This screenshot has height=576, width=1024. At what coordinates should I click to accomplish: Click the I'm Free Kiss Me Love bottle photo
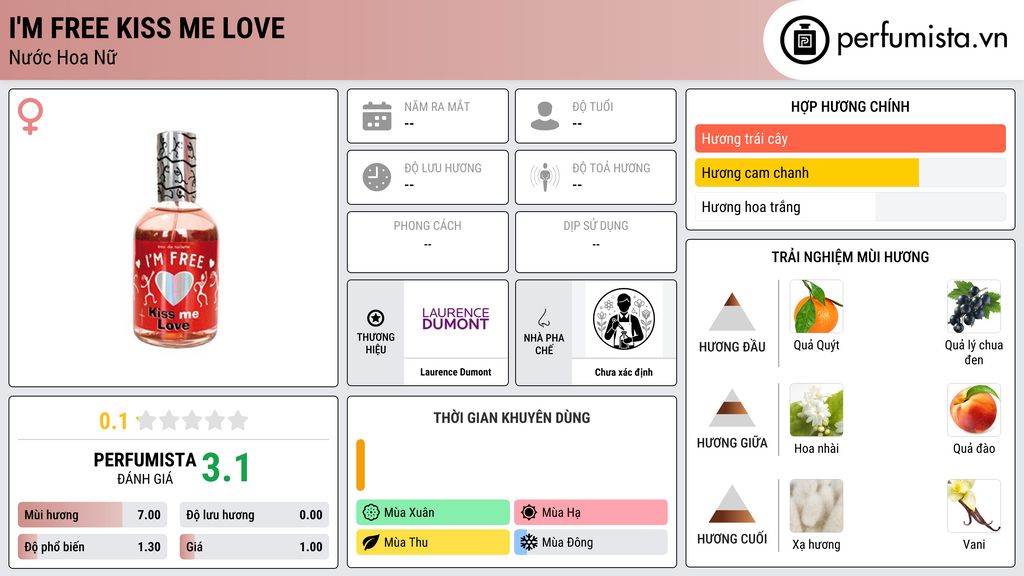coord(175,238)
